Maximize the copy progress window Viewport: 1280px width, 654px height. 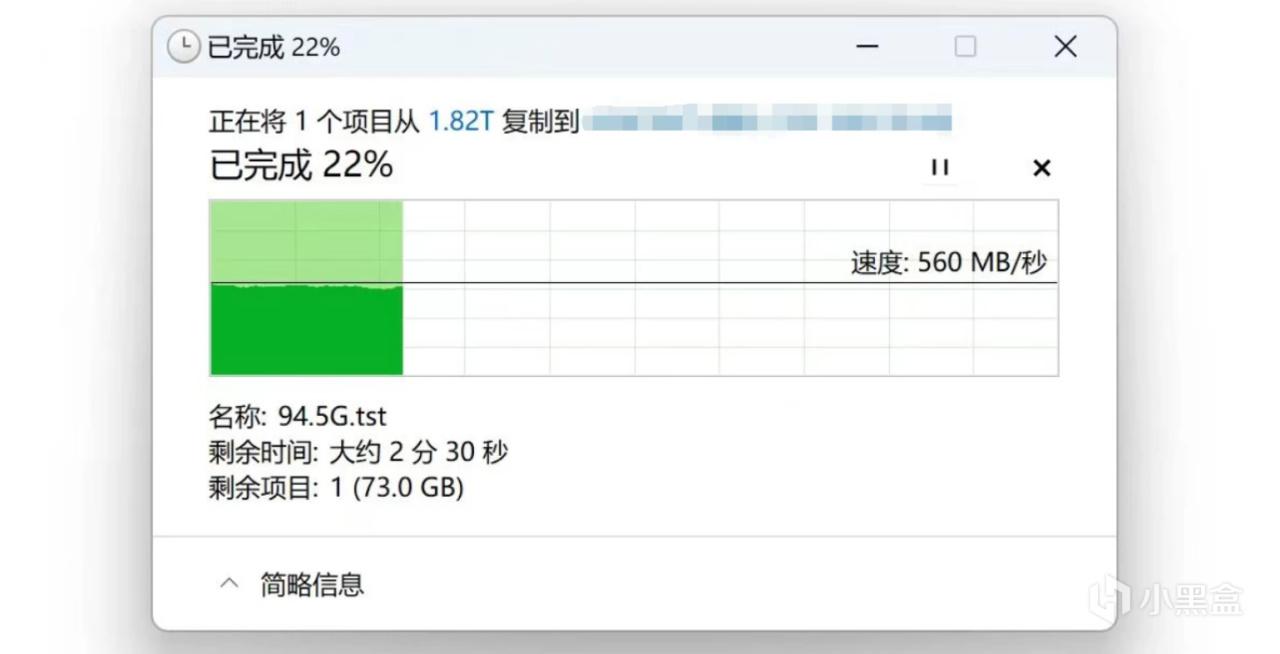pos(965,46)
